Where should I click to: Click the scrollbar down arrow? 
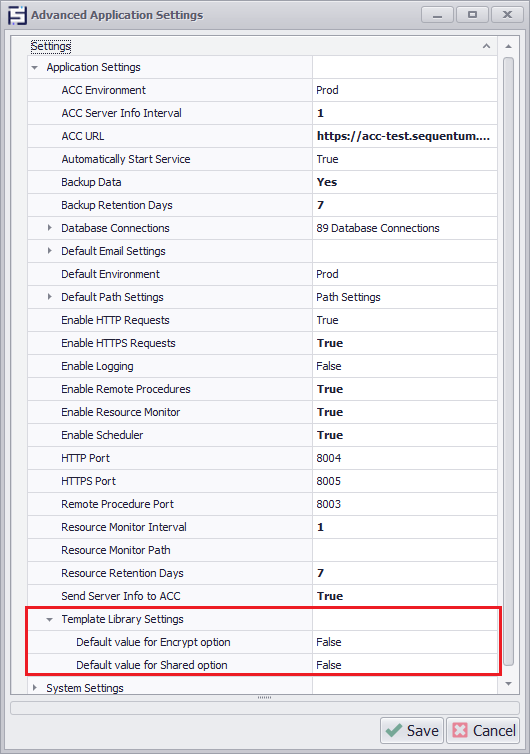point(508,684)
